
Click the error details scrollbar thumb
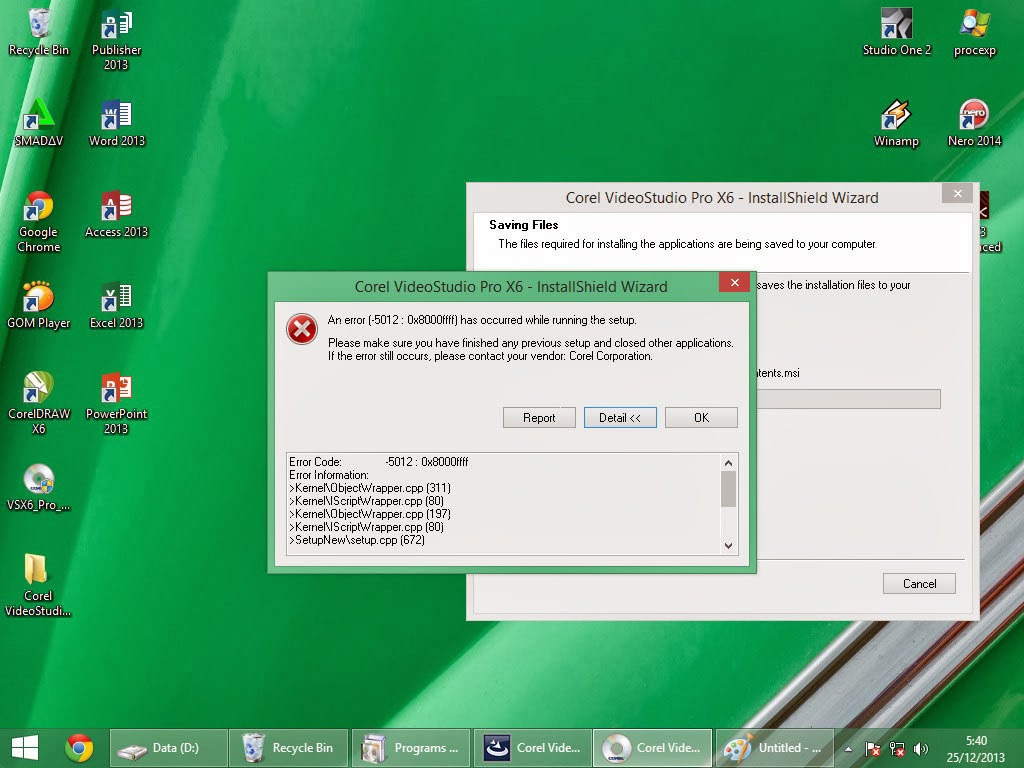pos(728,488)
